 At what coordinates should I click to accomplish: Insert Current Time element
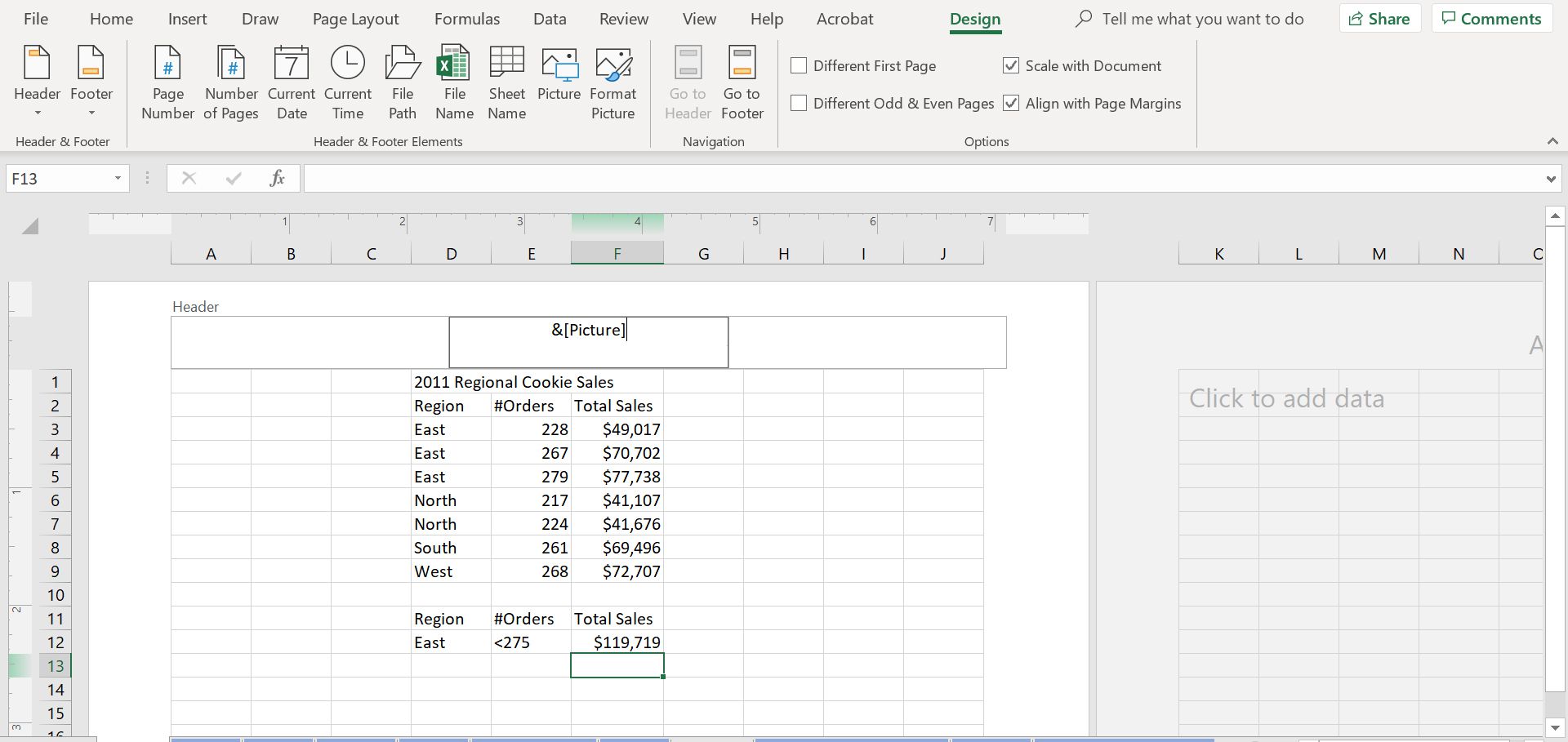[348, 82]
